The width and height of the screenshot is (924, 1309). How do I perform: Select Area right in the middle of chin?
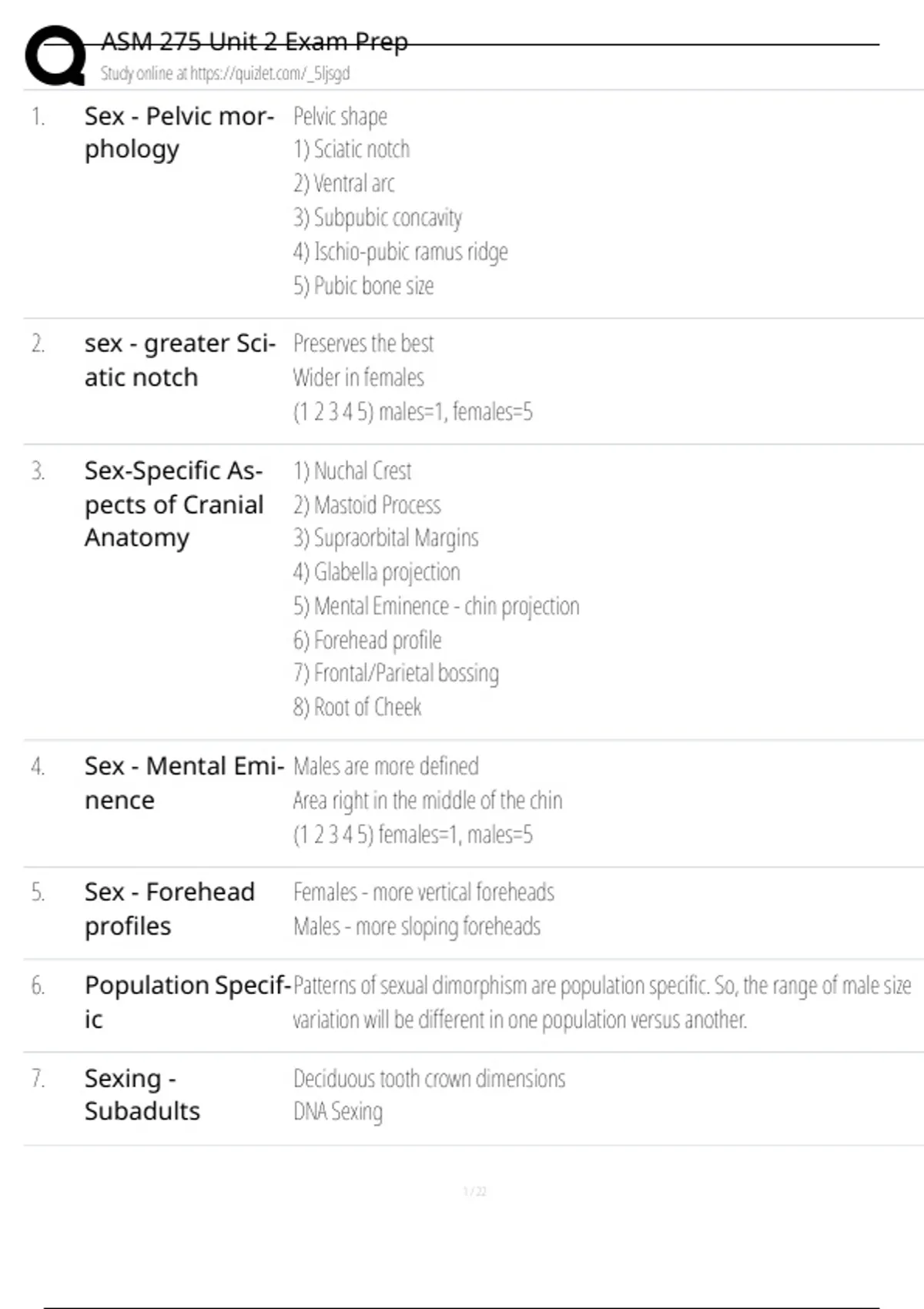(x=427, y=801)
